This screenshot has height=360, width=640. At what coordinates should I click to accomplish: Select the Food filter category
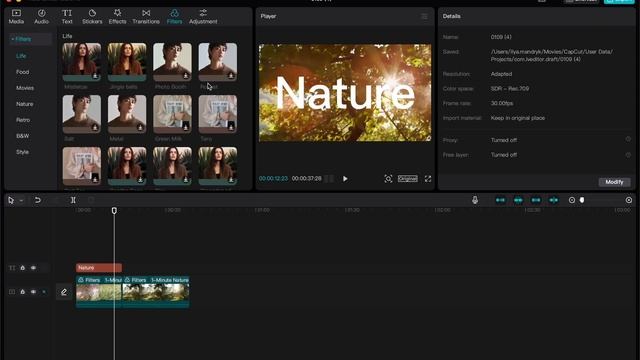(x=22, y=72)
